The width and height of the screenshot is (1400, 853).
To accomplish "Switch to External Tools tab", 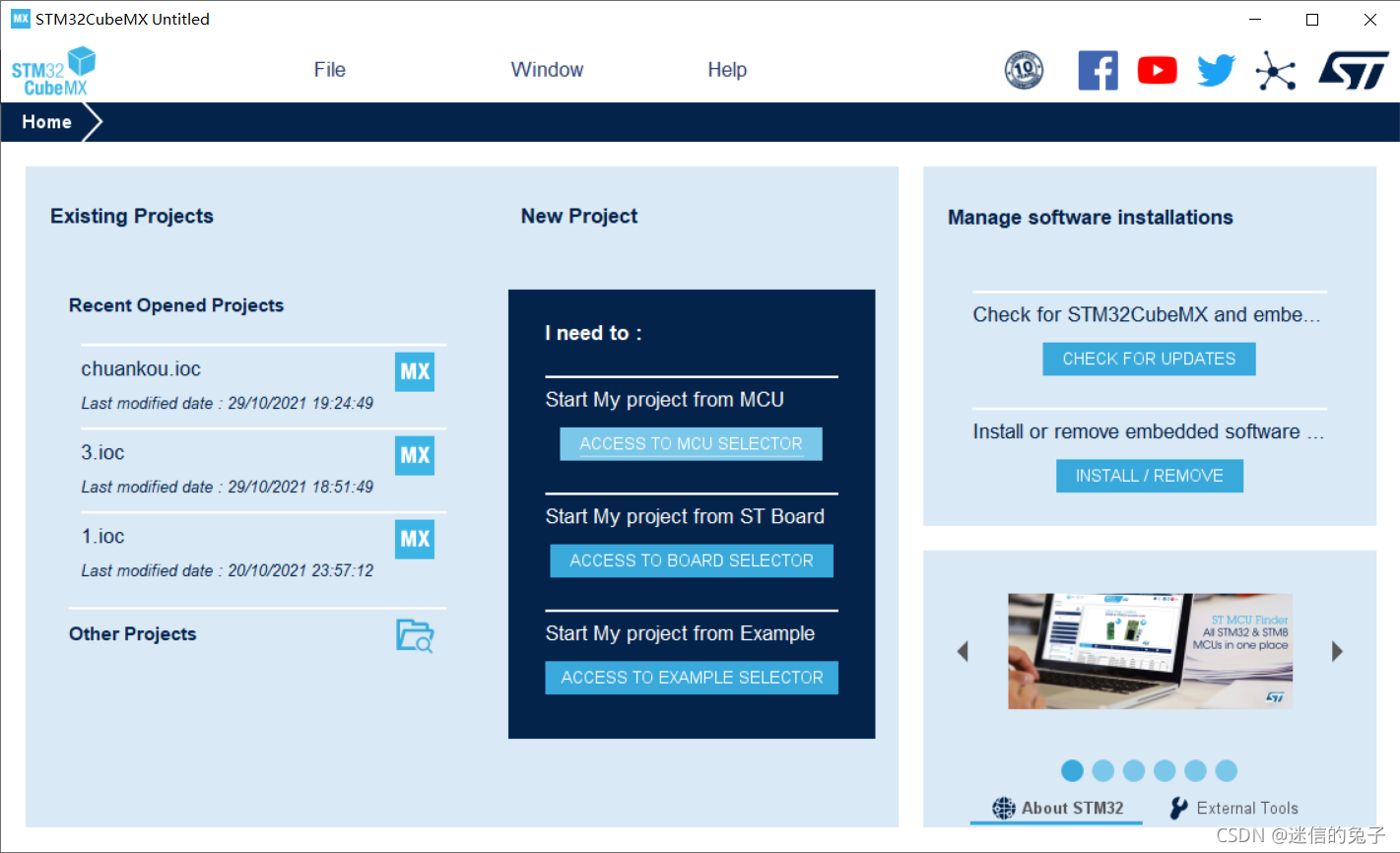I will (x=1233, y=808).
